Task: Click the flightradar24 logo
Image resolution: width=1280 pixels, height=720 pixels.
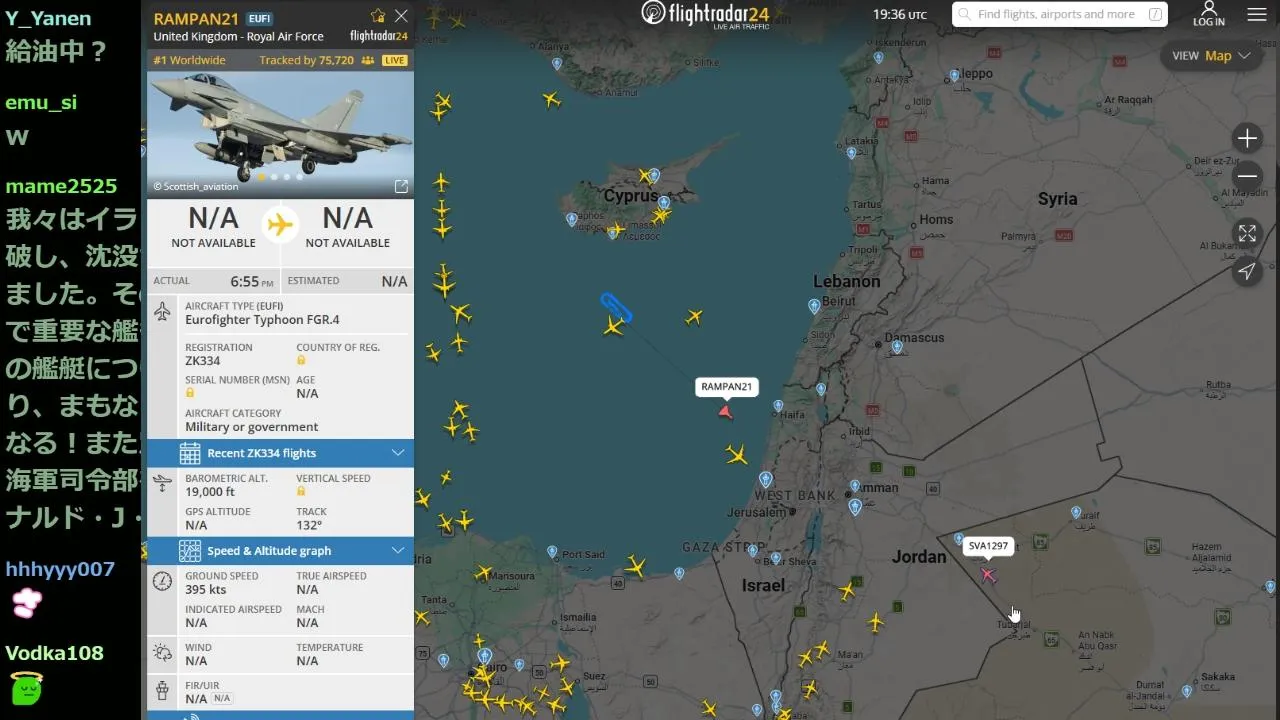Action: pyautogui.click(x=705, y=14)
